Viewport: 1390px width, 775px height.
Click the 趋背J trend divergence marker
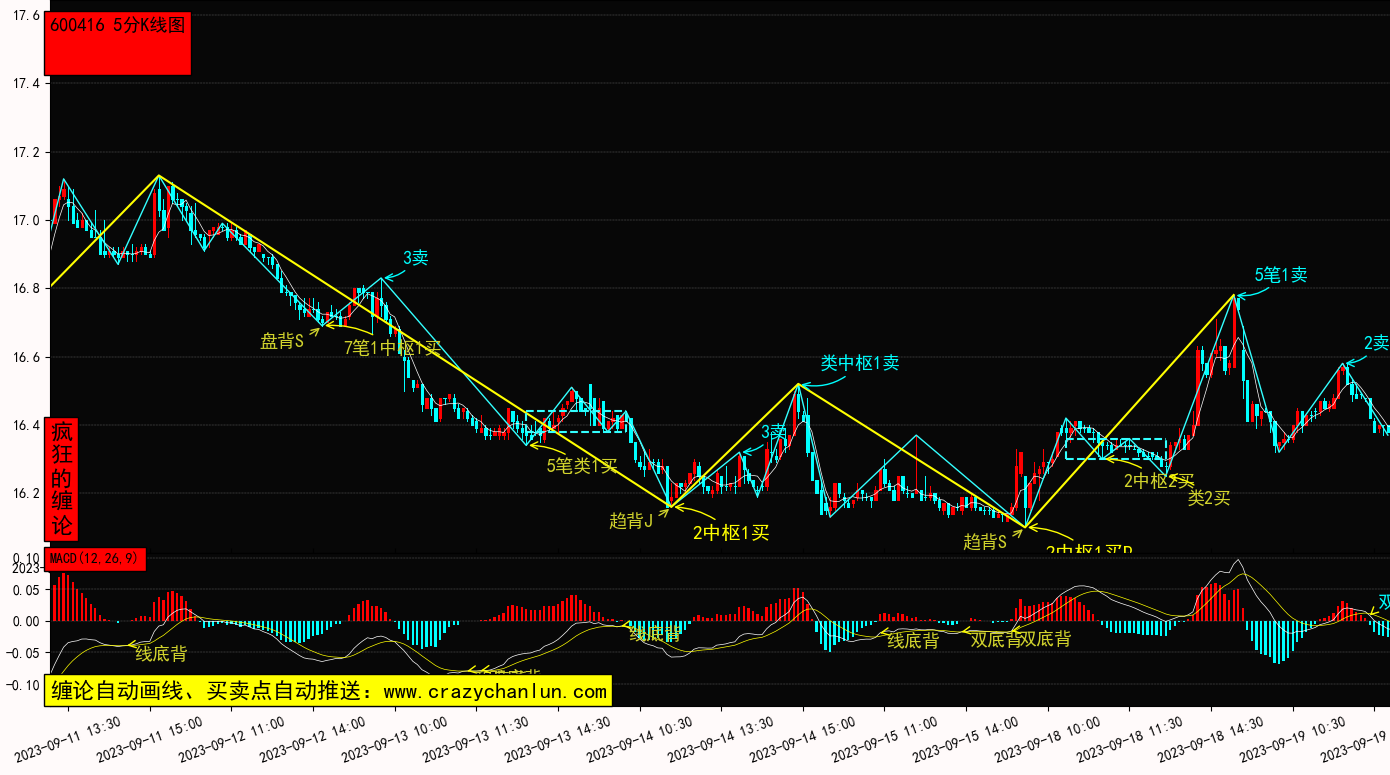(630, 521)
